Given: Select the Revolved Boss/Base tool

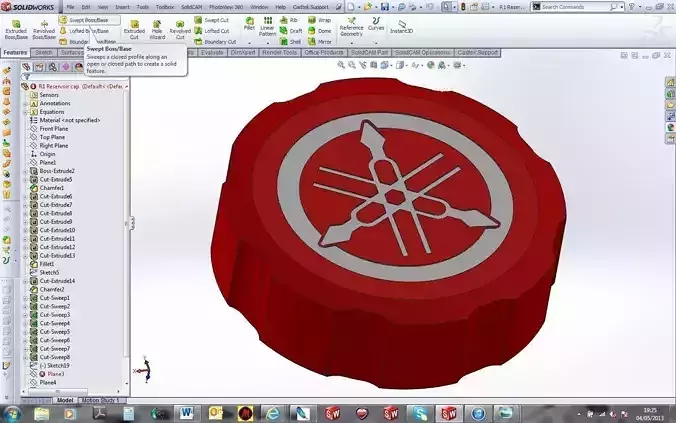Looking at the screenshot, I should [44, 29].
